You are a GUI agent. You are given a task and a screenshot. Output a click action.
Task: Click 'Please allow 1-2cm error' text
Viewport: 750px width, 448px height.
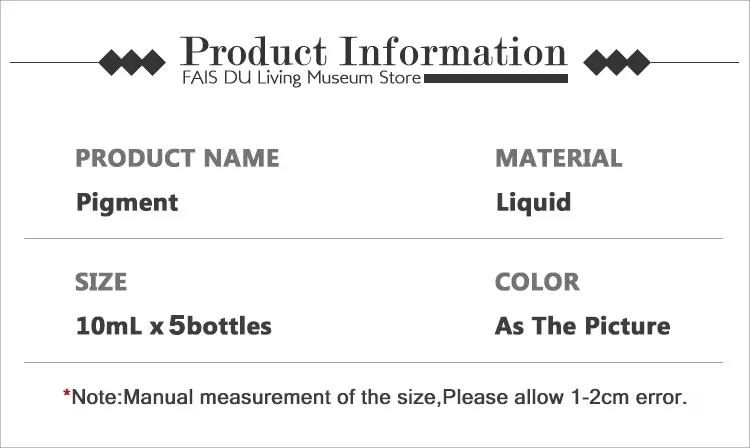[x=565, y=398]
